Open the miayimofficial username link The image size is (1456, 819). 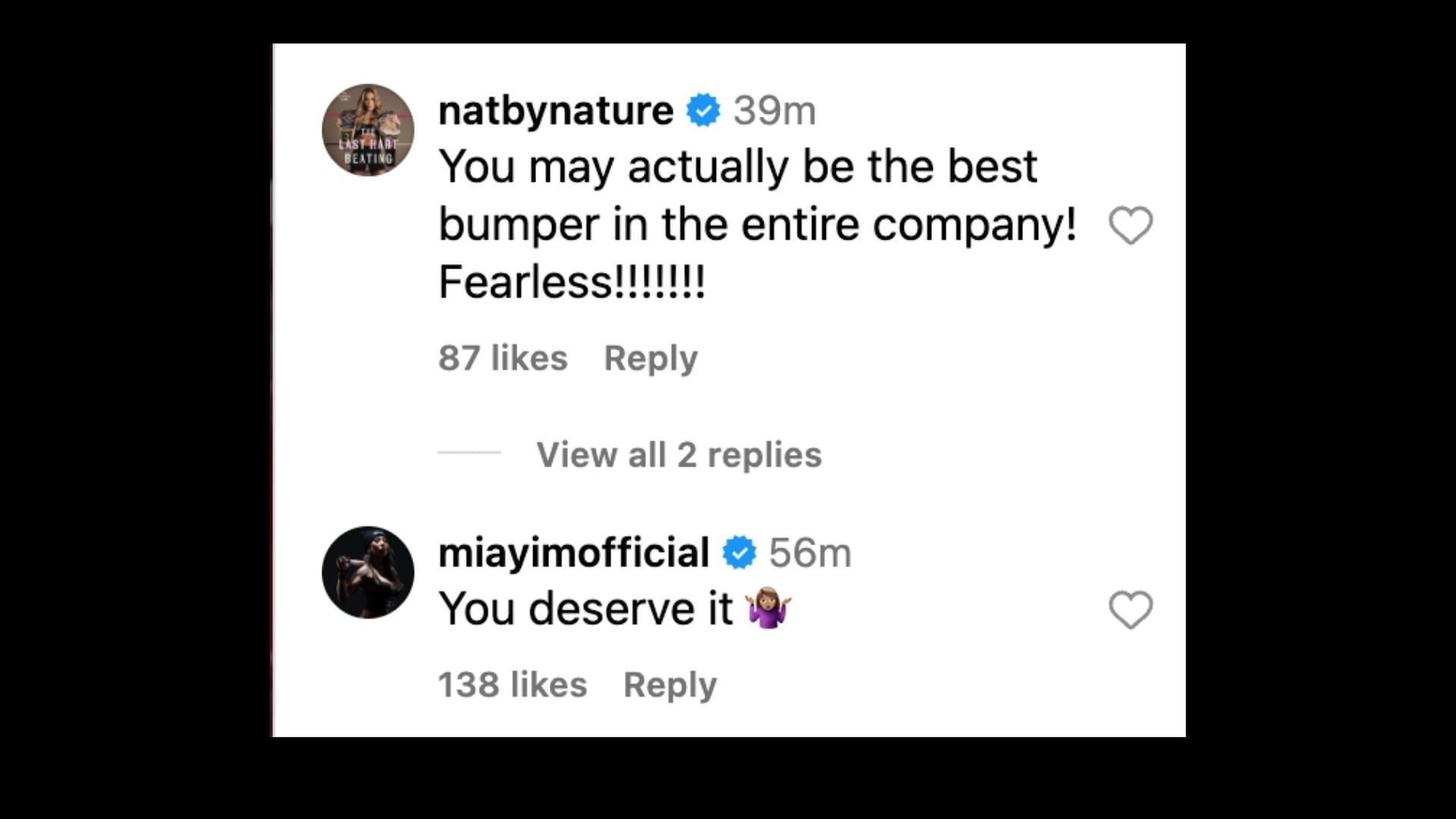tap(574, 553)
